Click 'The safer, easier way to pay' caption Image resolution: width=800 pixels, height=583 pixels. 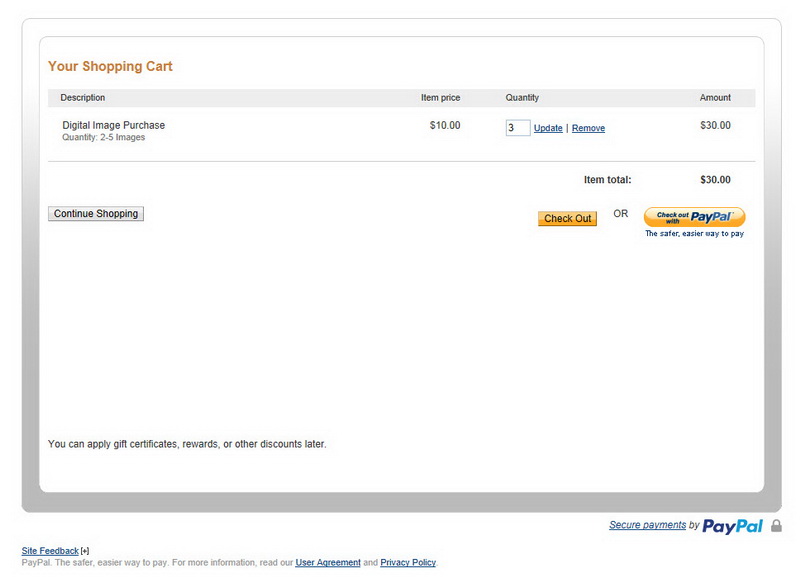click(x=694, y=234)
